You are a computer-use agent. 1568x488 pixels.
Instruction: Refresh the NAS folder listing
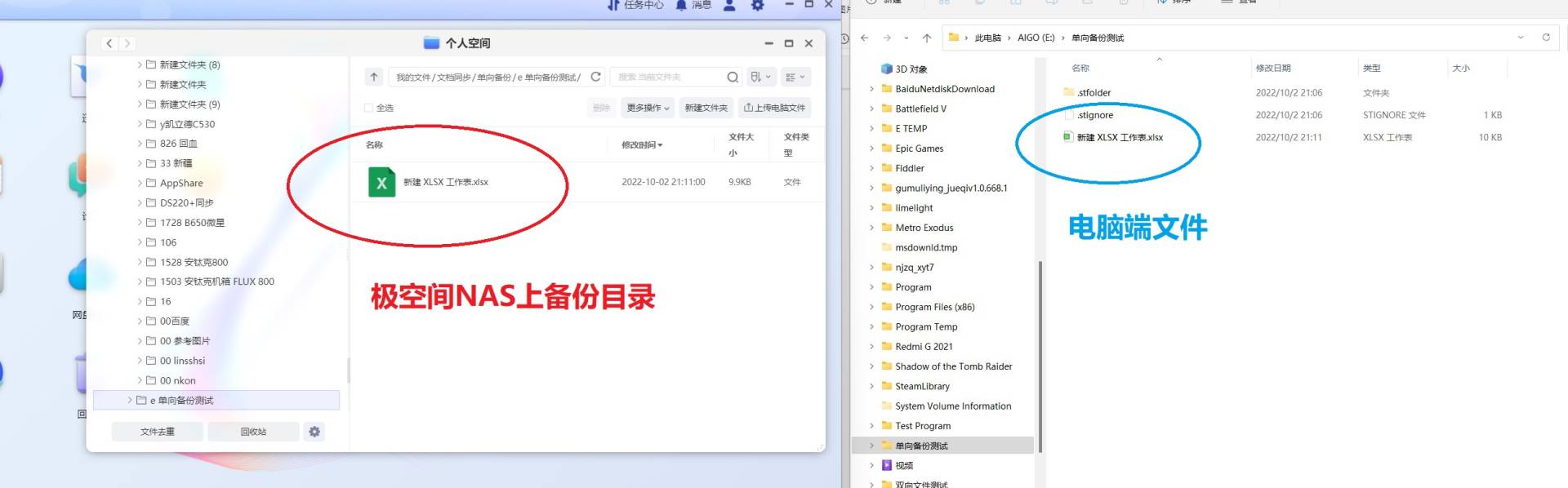point(596,77)
